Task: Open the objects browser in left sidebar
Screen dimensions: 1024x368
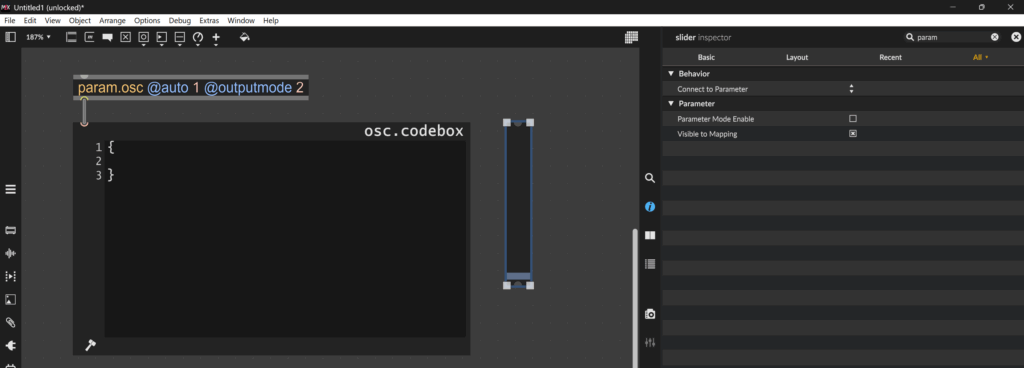Action: 10,230
